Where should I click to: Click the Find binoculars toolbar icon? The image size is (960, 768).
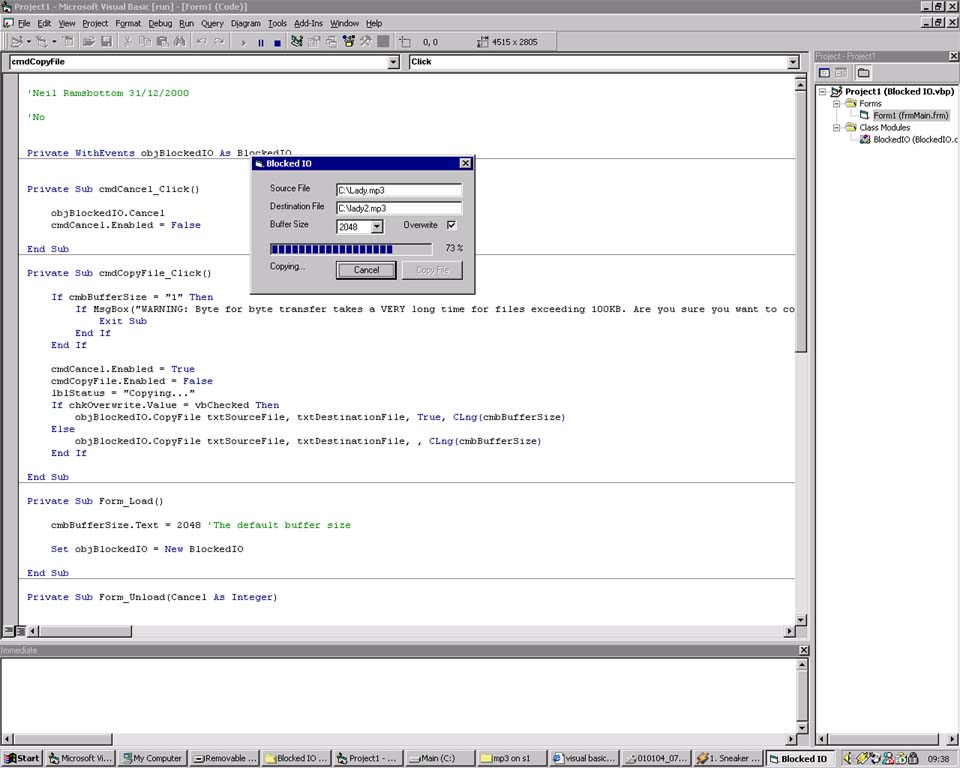[x=179, y=42]
